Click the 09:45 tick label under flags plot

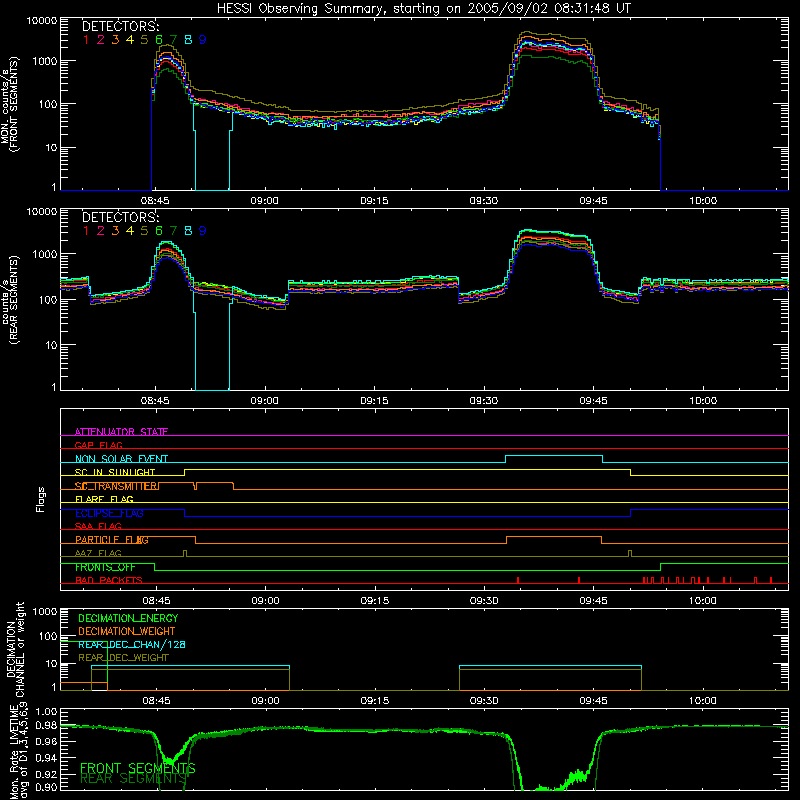click(593, 601)
